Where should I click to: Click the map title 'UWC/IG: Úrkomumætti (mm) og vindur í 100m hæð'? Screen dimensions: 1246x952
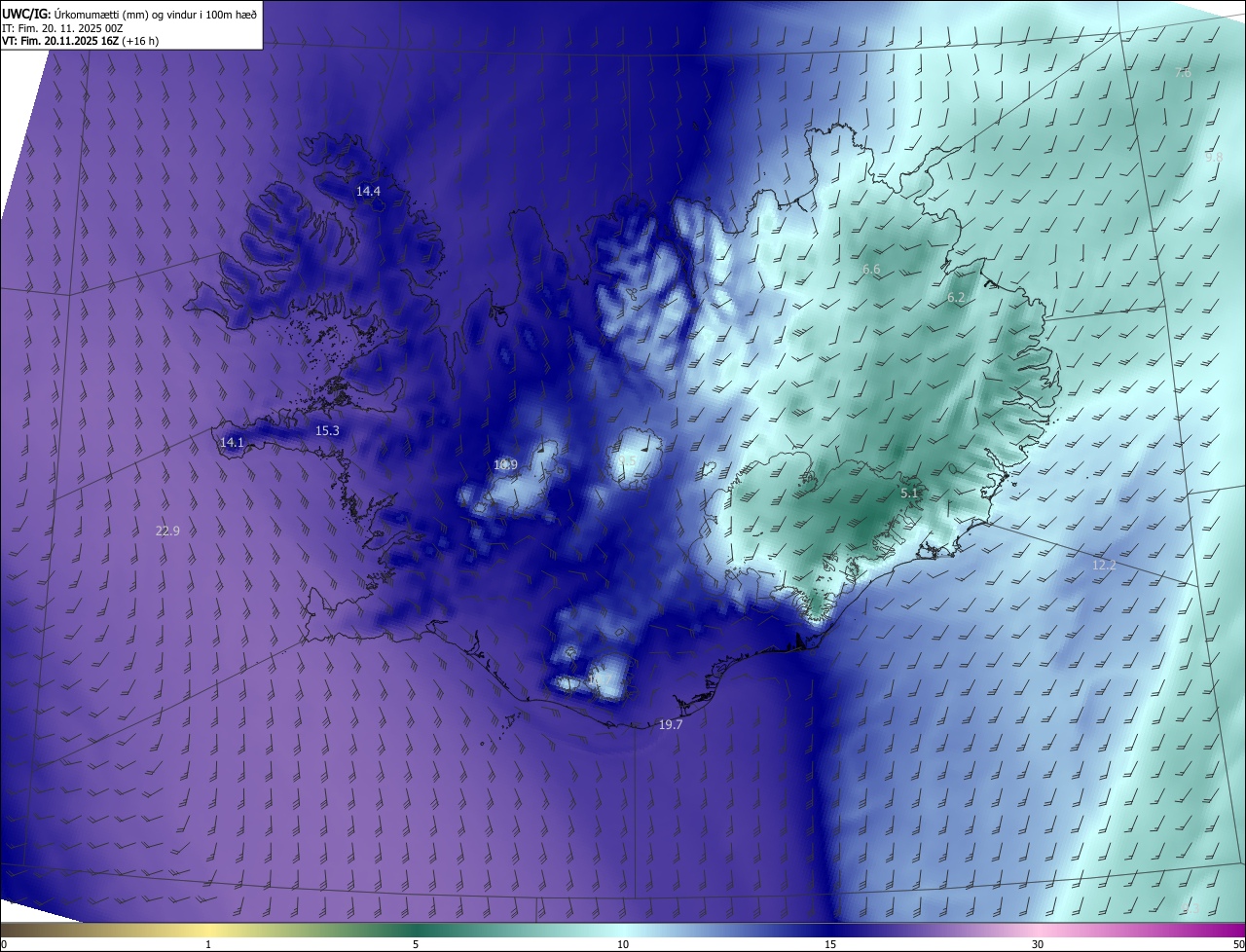129,13
